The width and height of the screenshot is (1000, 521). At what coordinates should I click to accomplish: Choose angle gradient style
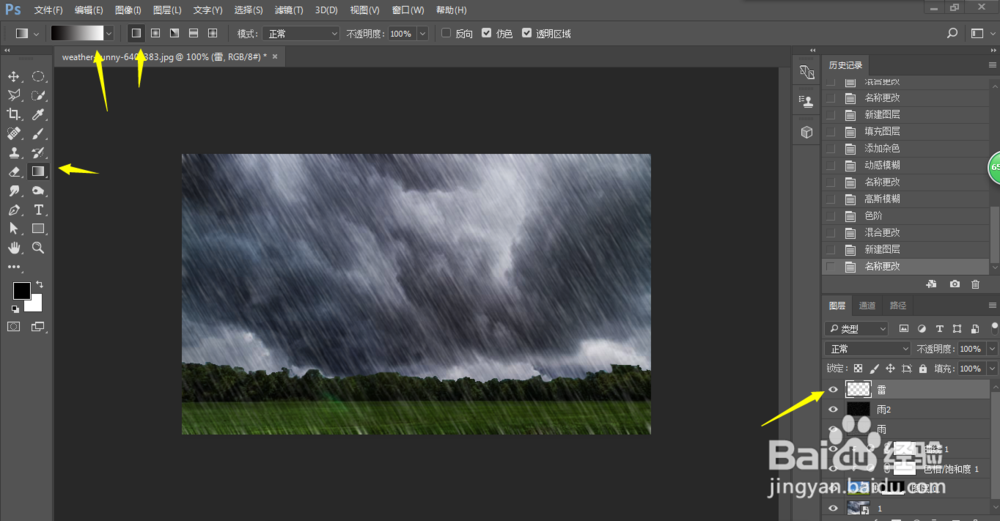pyautogui.click(x=174, y=33)
